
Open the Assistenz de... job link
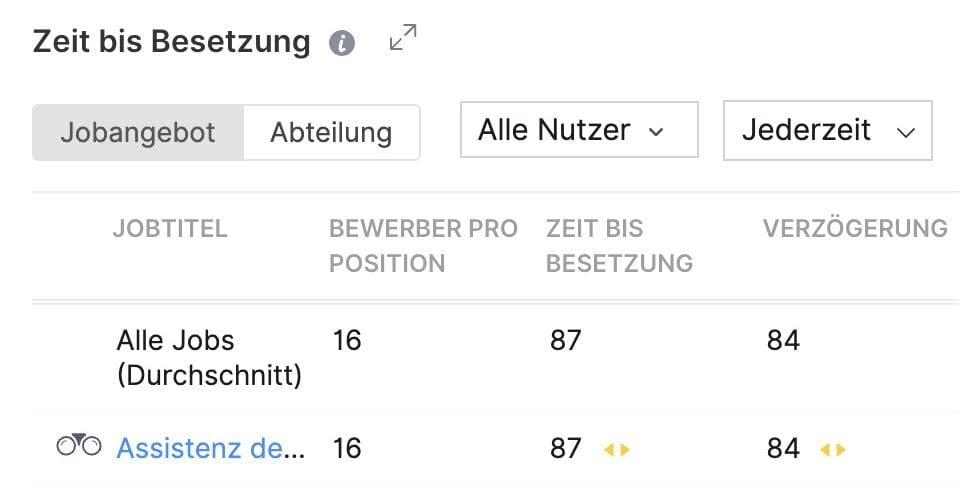211,448
